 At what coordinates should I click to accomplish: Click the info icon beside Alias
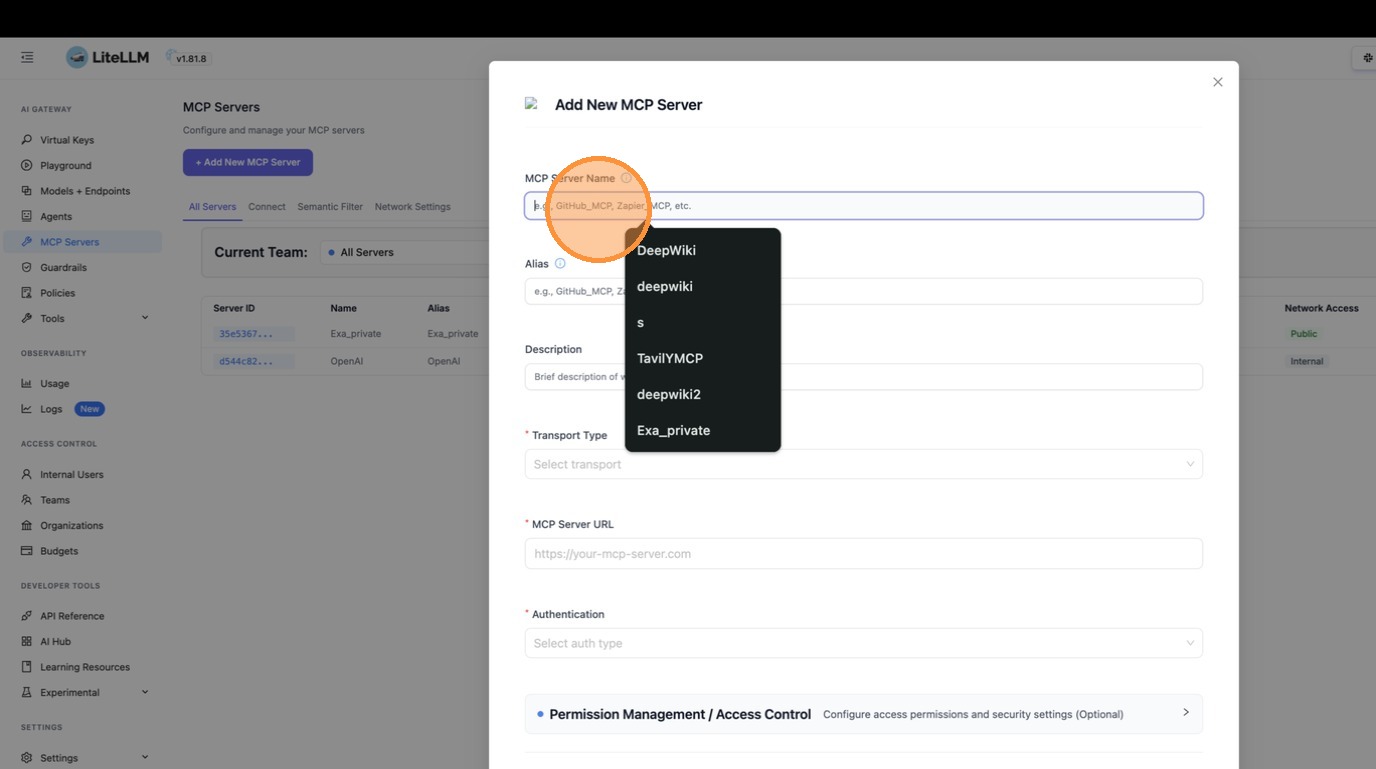[560, 264]
